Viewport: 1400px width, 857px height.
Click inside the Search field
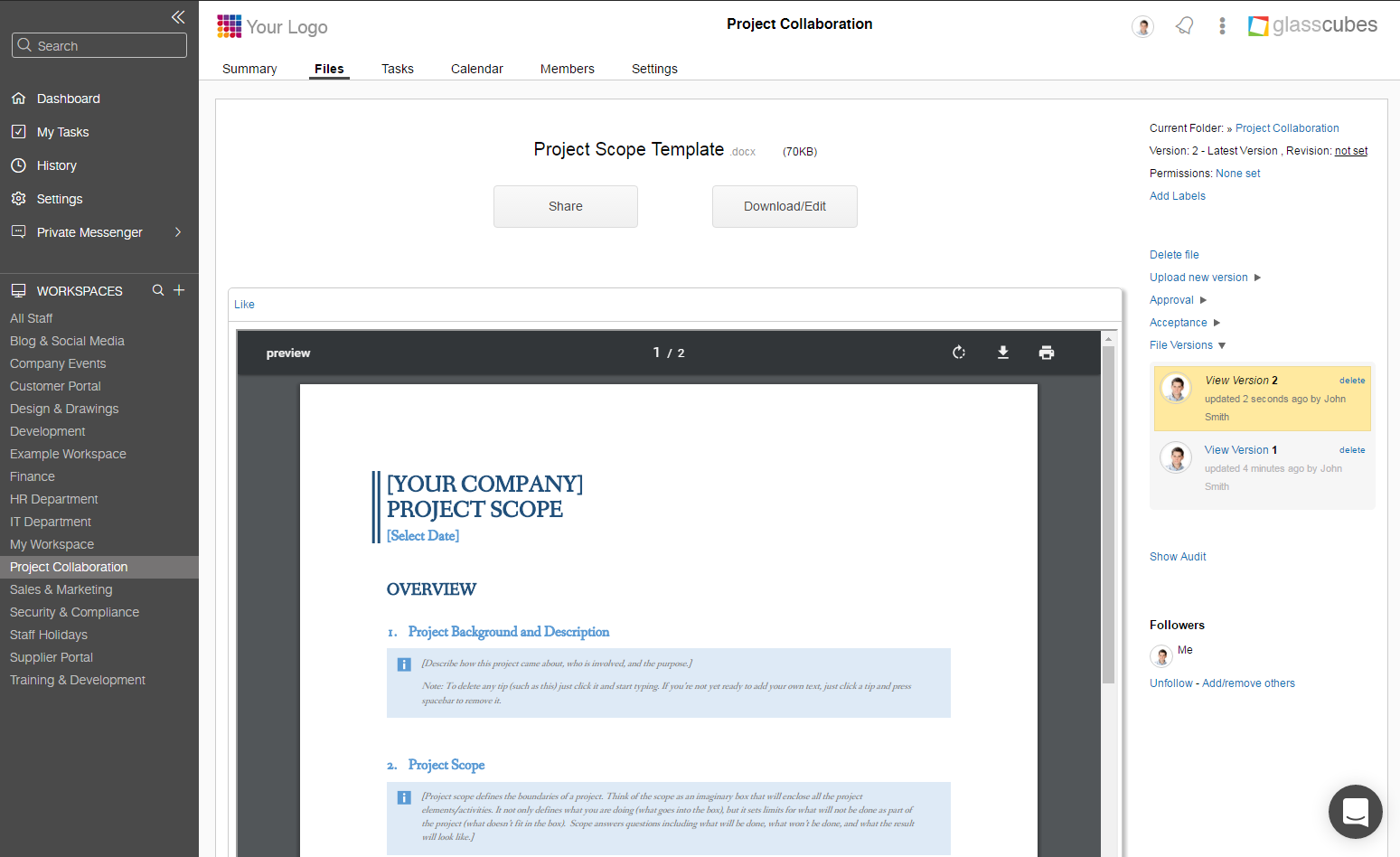[x=99, y=45]
